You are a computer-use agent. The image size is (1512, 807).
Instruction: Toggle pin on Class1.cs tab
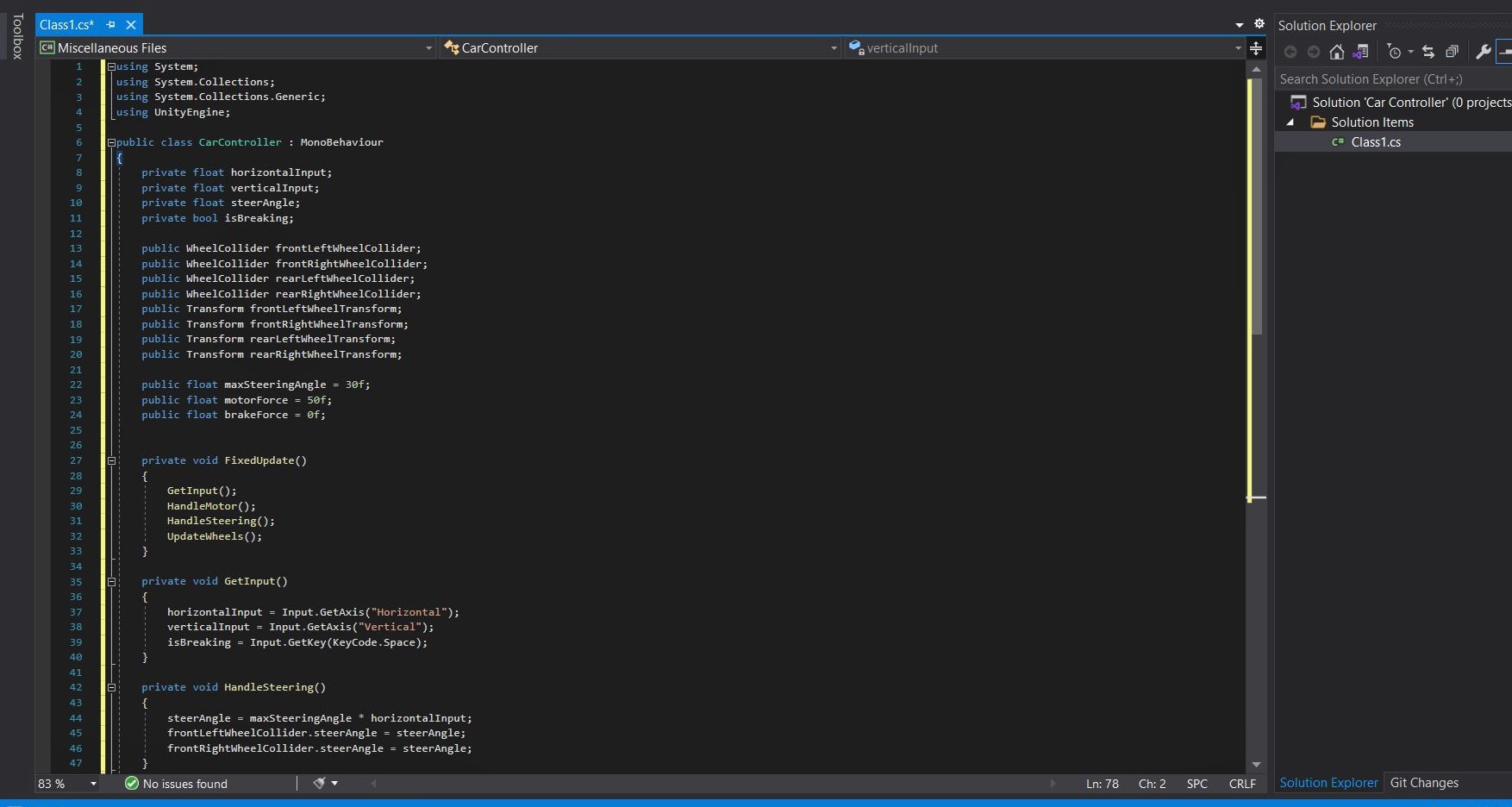[110, 25]
